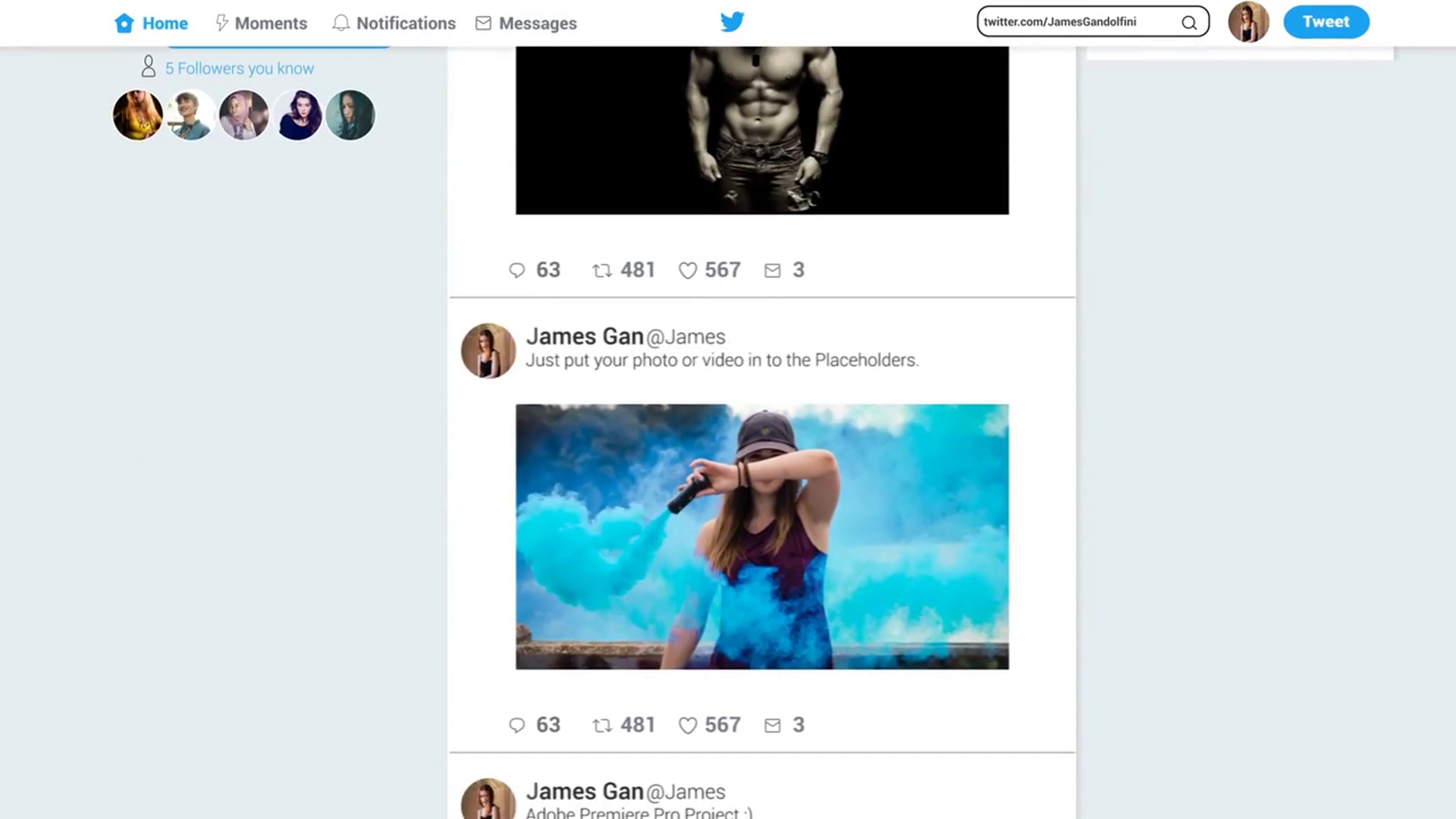Click reply icon on blue smoke tweet
Viewport: 1456px width, 819px height.
point(517,726)
